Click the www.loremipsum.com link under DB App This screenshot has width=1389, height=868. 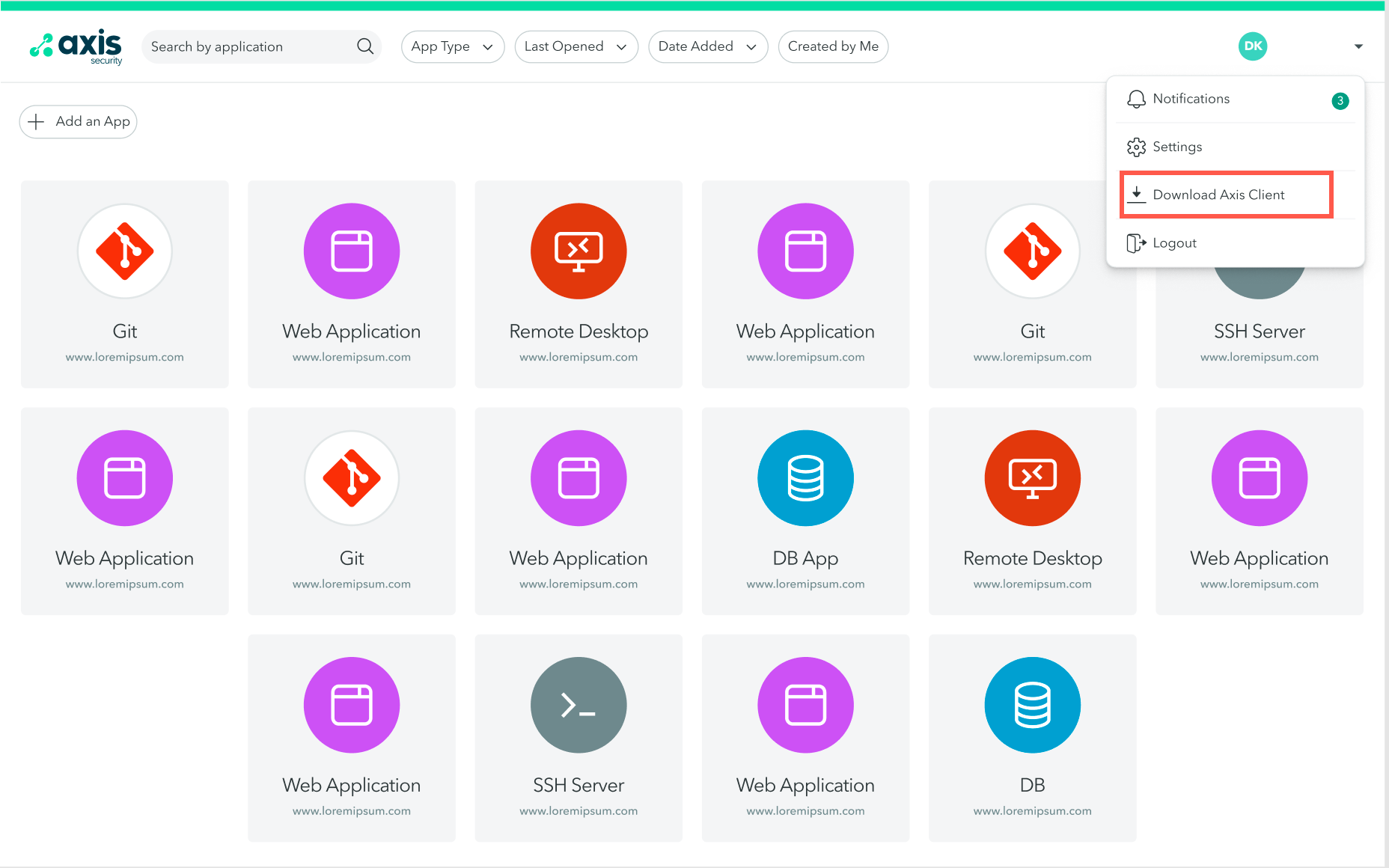point(805,584)
